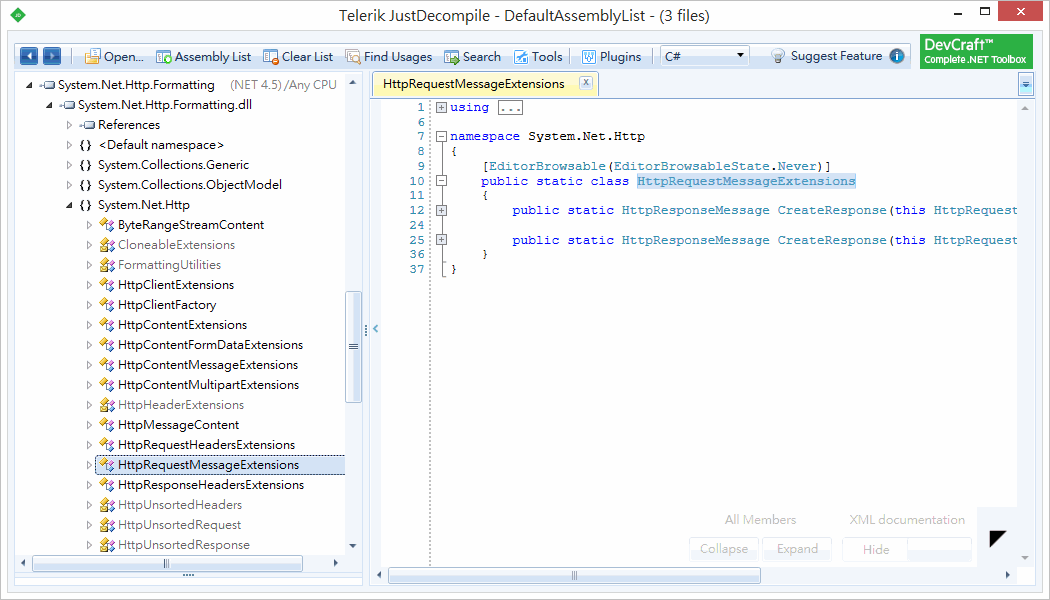Select HttpRequestMessageExtensions in the tree

coord(220,465)
